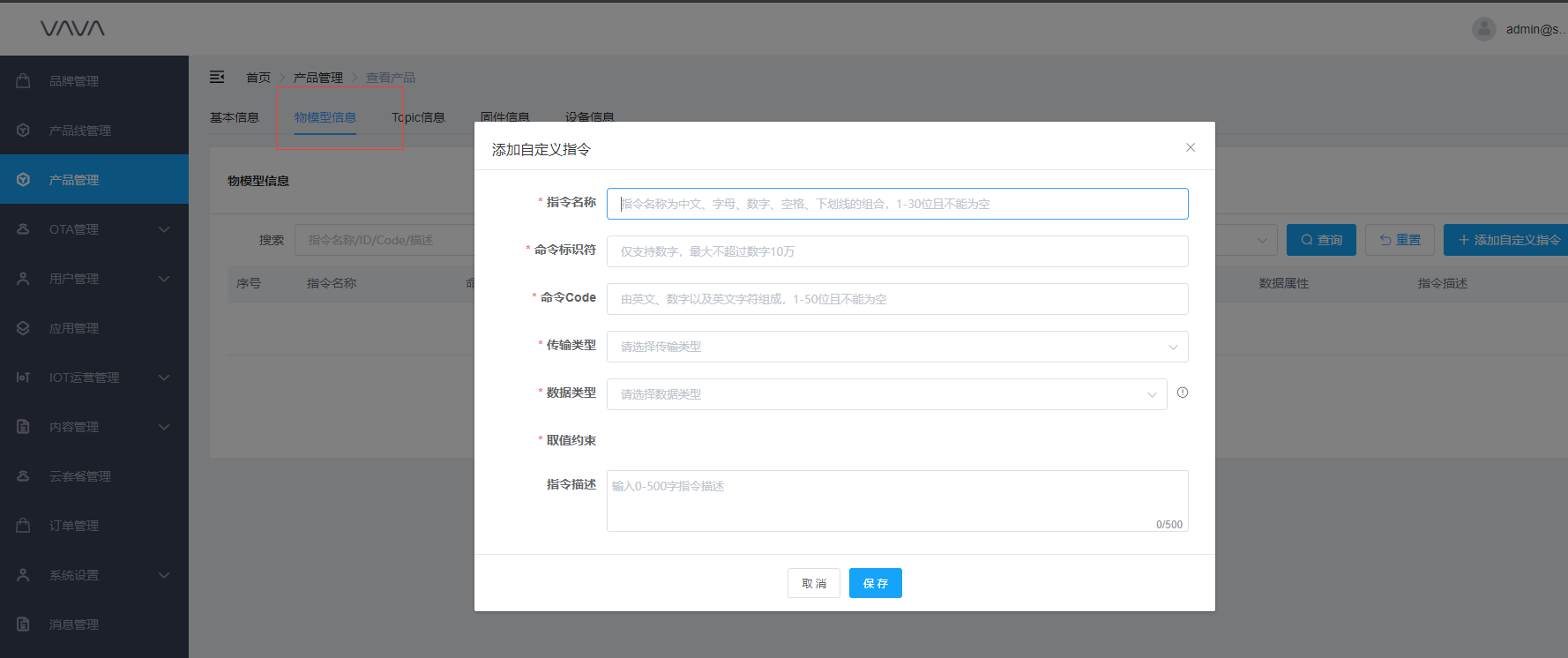
Task: Open the 云套餐管理 menu item
Action: click(x=94, y=475)
